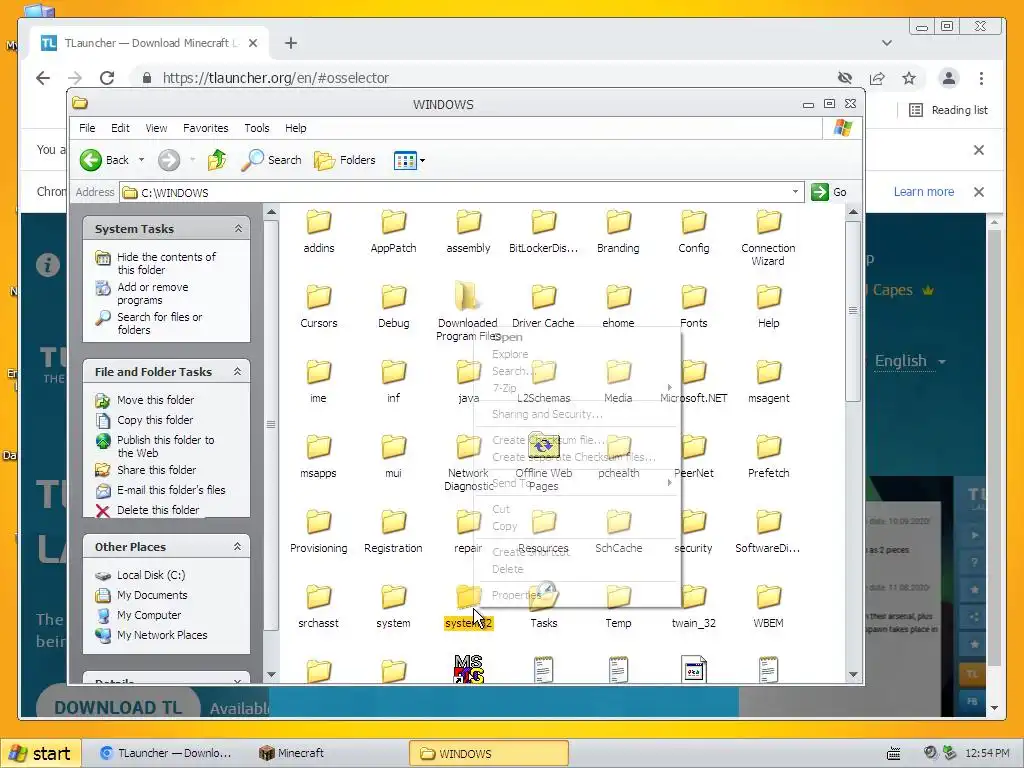1024x768 pixels.
Task: Click the Up folder icon in toolbar
Action: pos(217,160)
